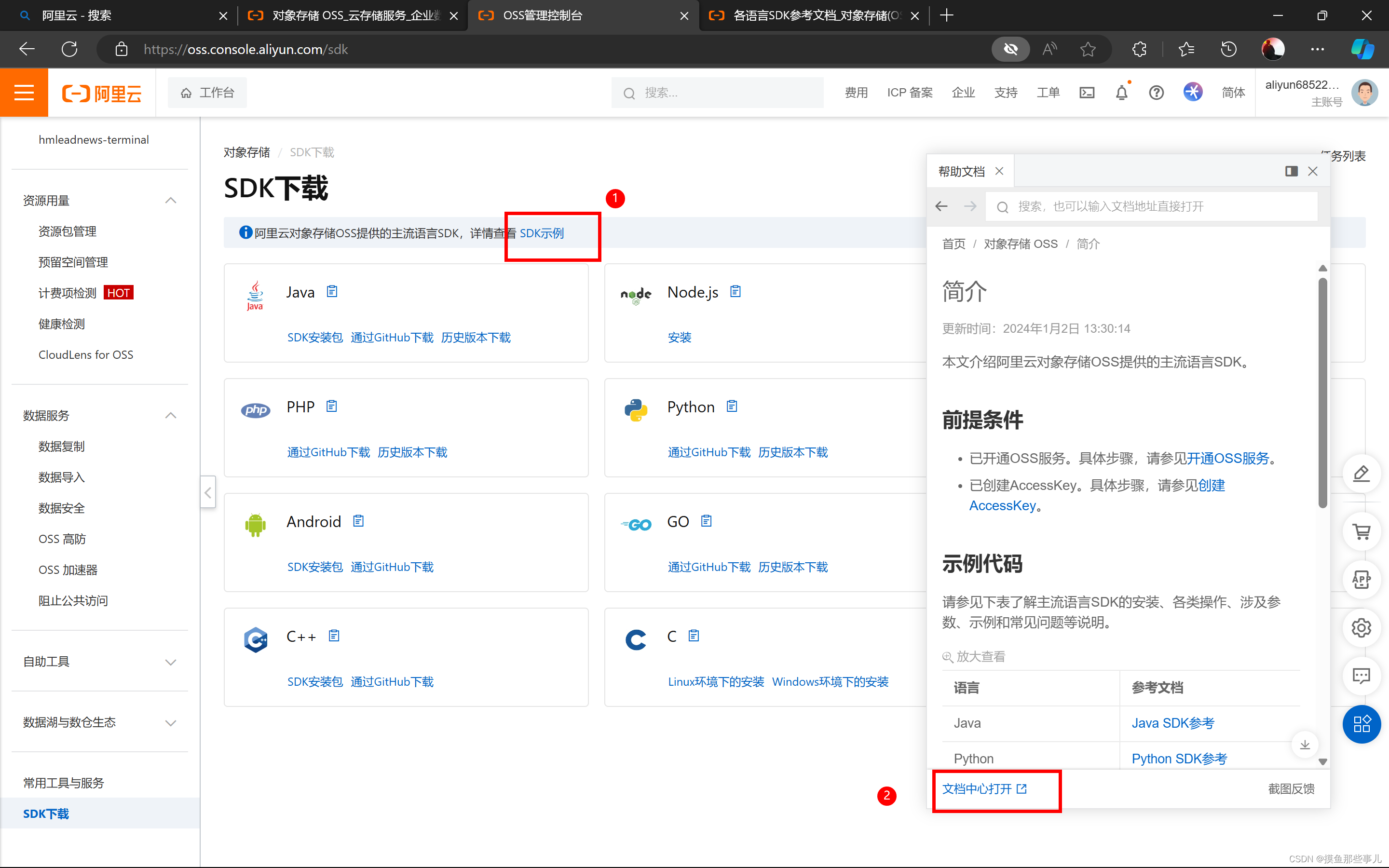The image size is (1389, 868).
Task: Open the Python documentation icon
Action: click(x=731, y=407)
